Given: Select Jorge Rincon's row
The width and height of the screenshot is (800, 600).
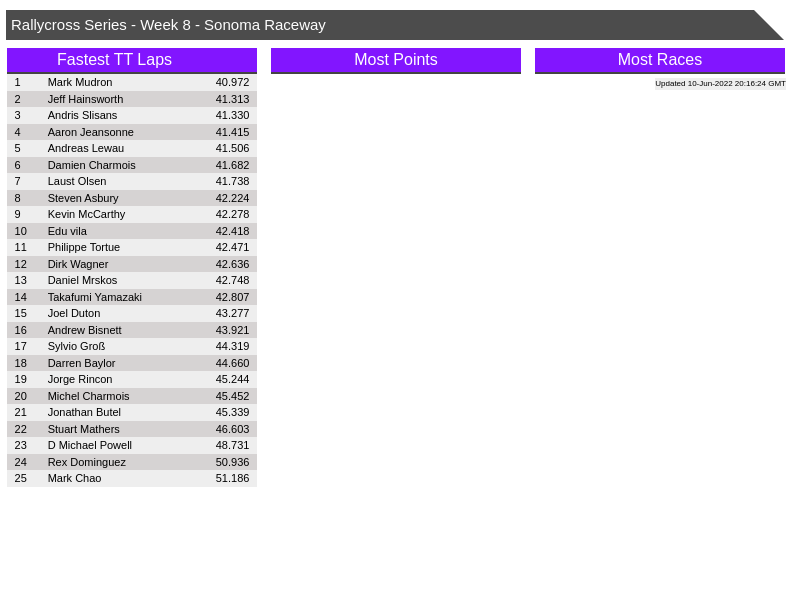Looking at the screenshot, I should click(x=80, y=379).
